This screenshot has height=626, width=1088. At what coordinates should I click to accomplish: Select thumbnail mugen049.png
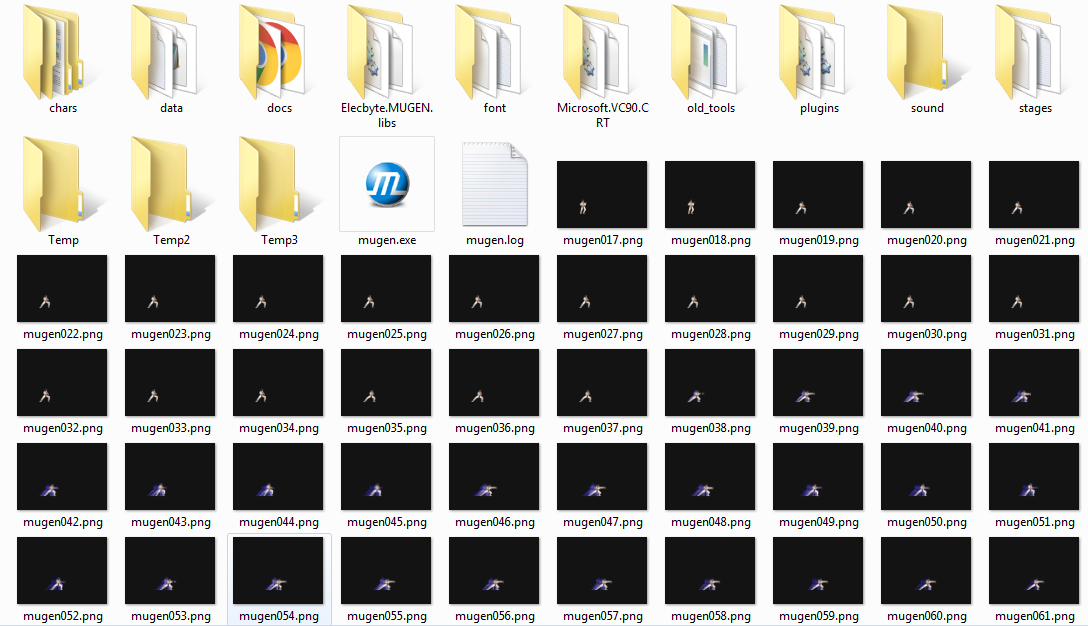tap(818, 477)
